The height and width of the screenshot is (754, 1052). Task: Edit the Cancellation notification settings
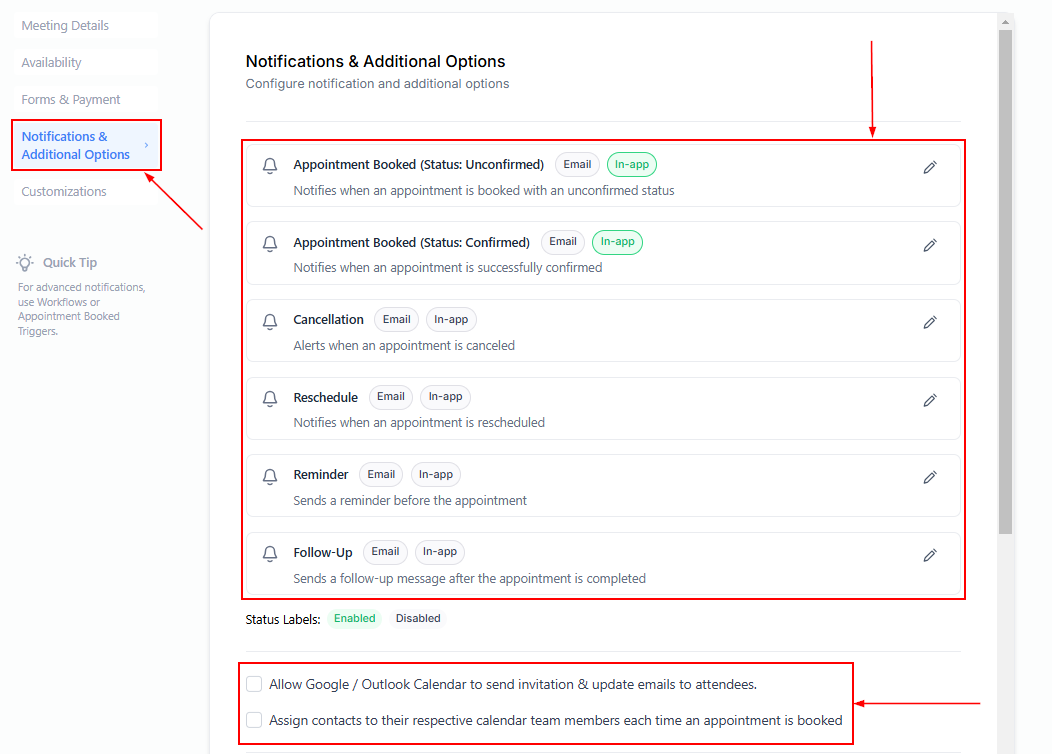[929, 322]
